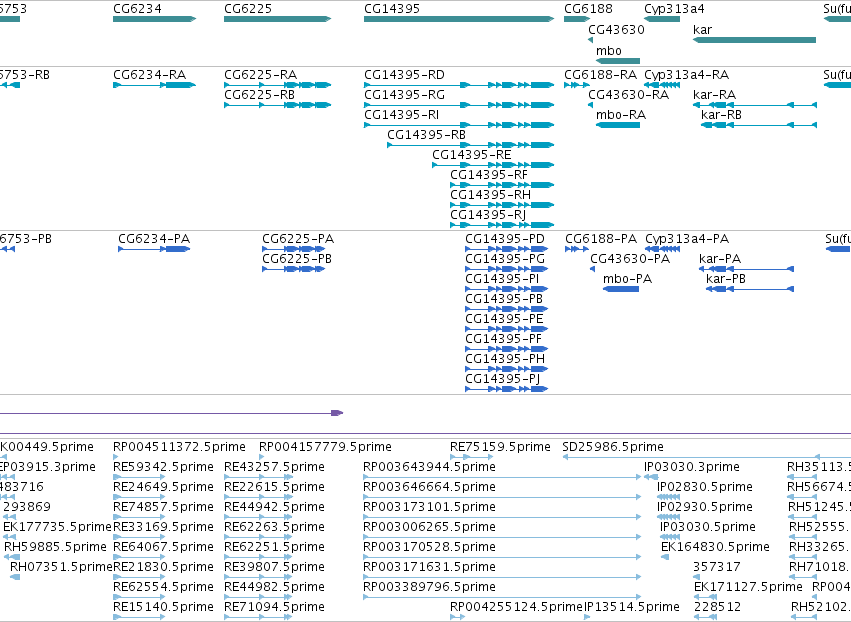Select EST RP004511372.5prime
This screenshot has width=851, height=622.
coord(179,447)
